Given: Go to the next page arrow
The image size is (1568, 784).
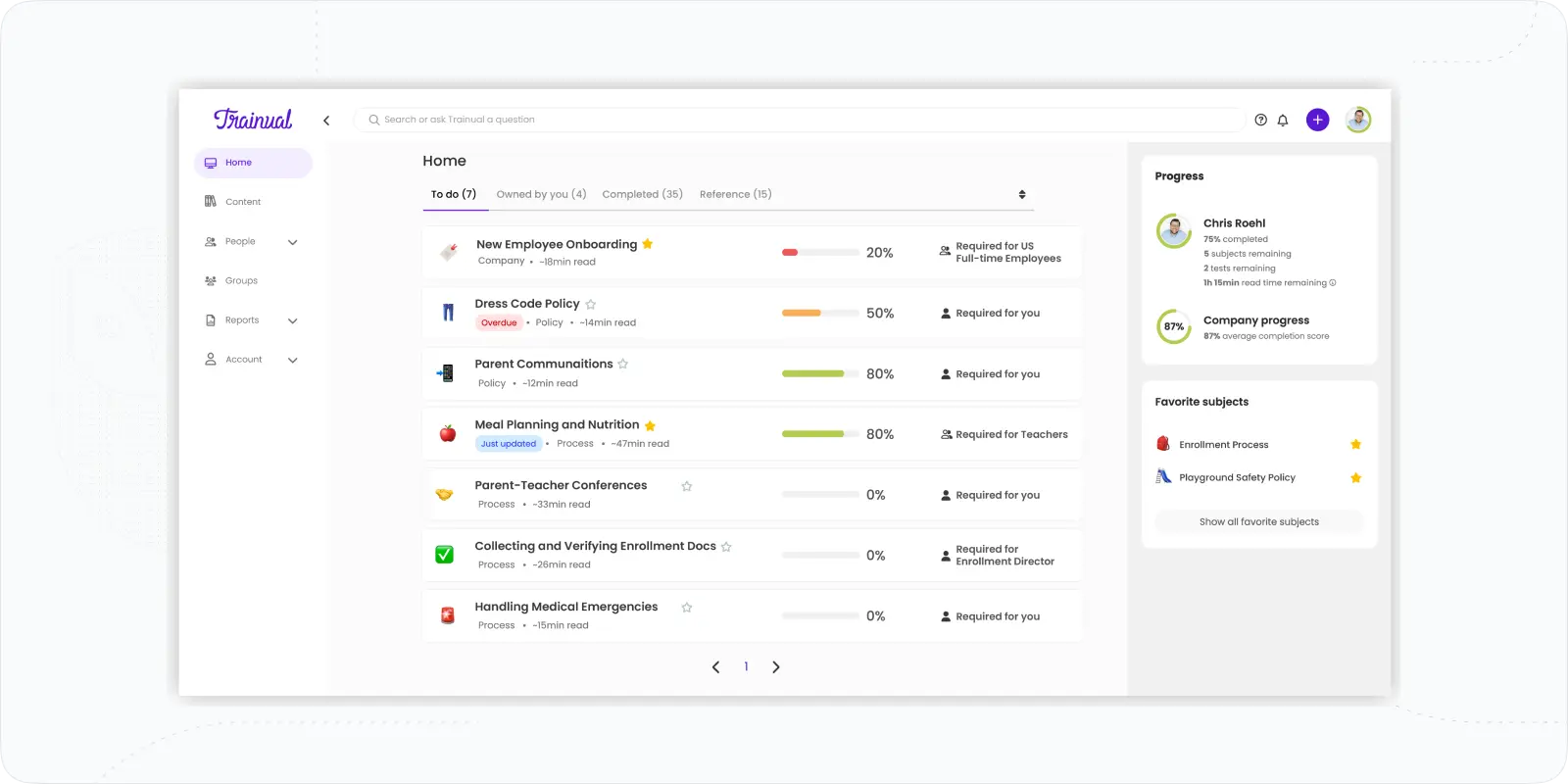Looking at the screenshot, I should [776, 667].
